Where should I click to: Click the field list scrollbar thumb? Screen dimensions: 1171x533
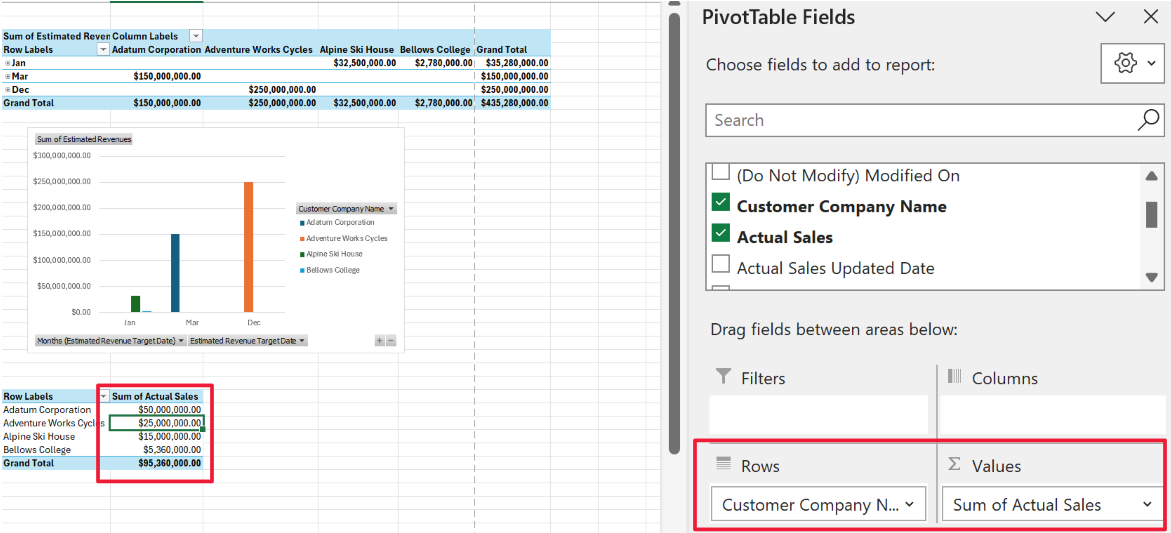tap(1151, 213)
